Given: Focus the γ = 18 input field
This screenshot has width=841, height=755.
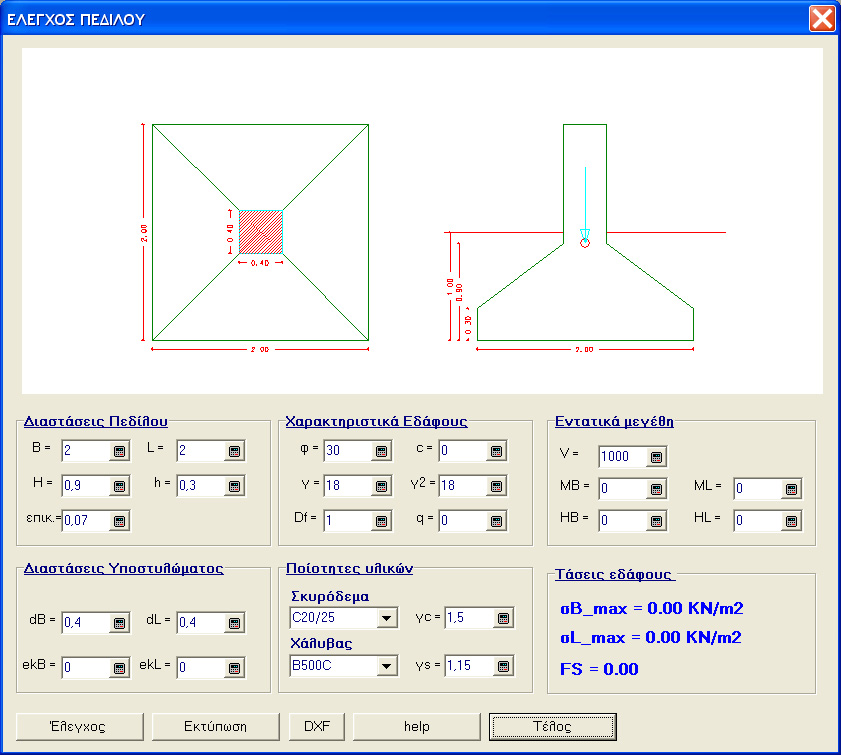Looking at the screenshot, I should click(x=348, y=486).
